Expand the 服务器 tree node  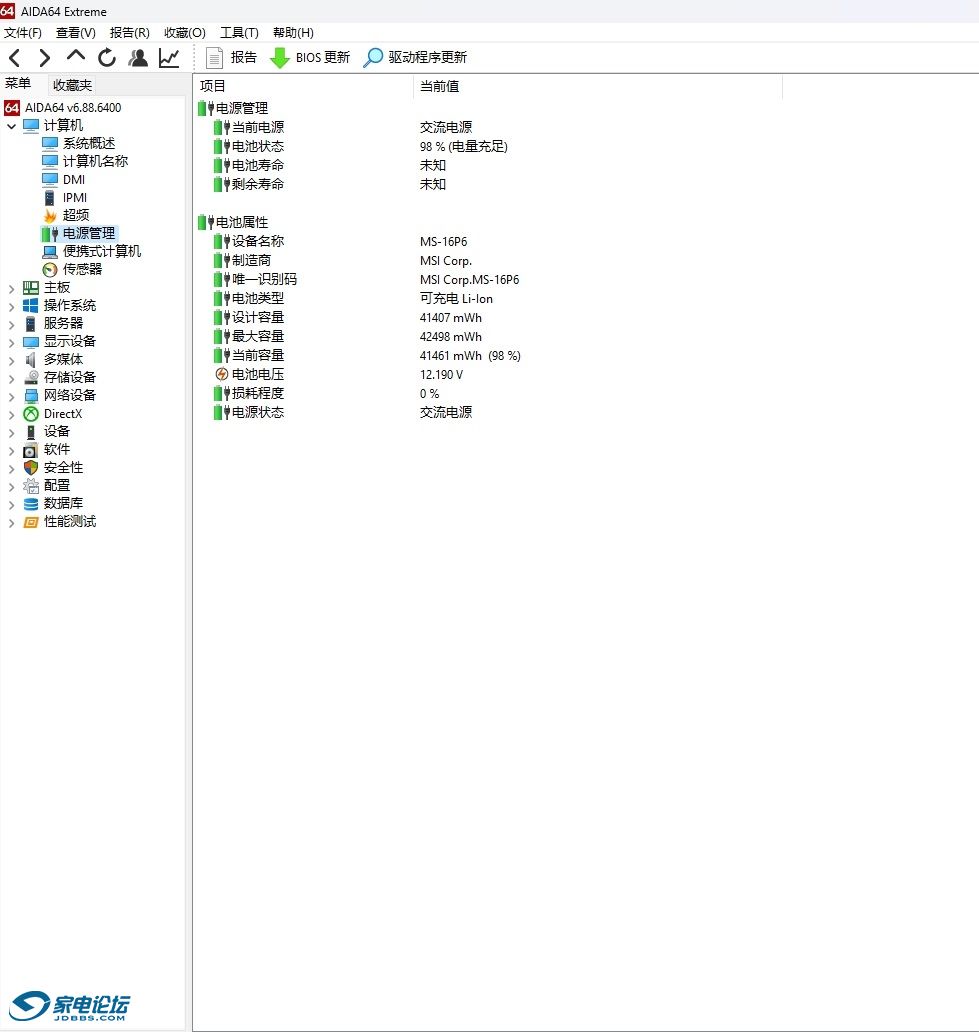[11, 324]
